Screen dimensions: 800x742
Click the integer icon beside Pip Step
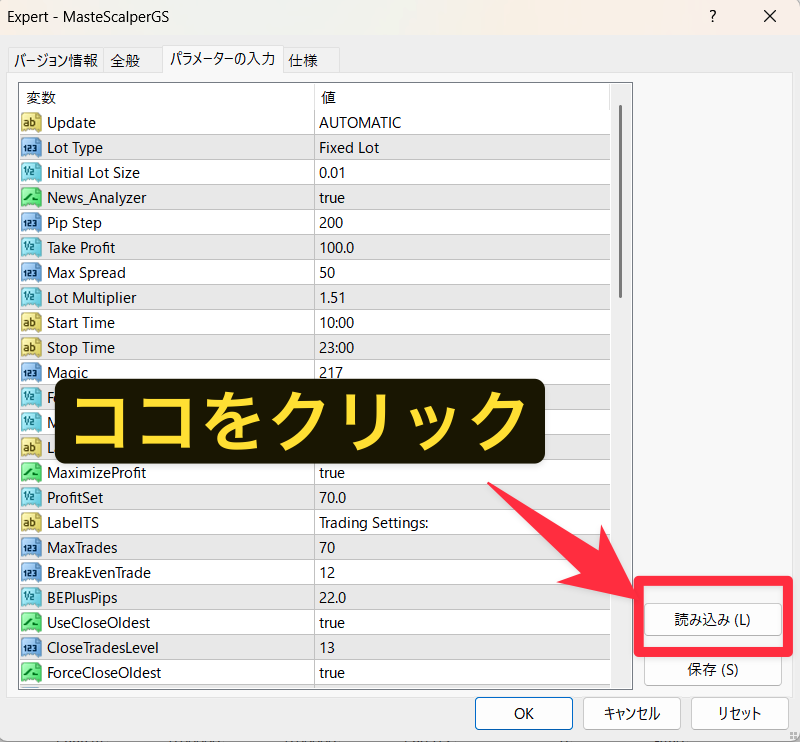point(31,222)
